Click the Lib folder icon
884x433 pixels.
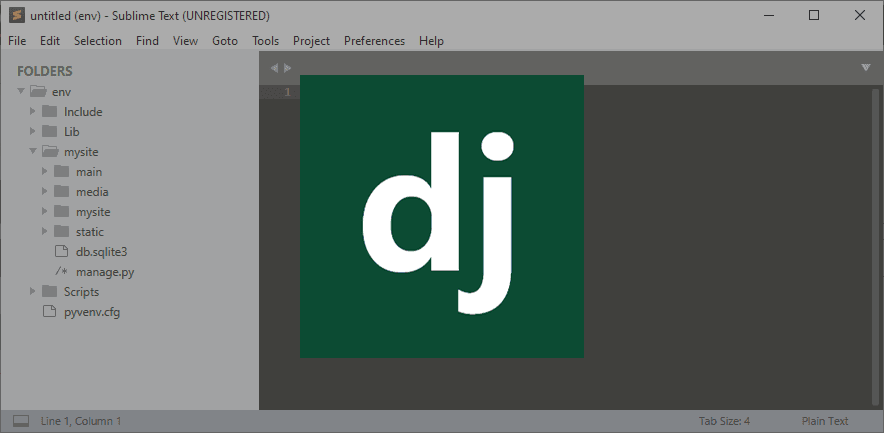[x=50, y=131]
